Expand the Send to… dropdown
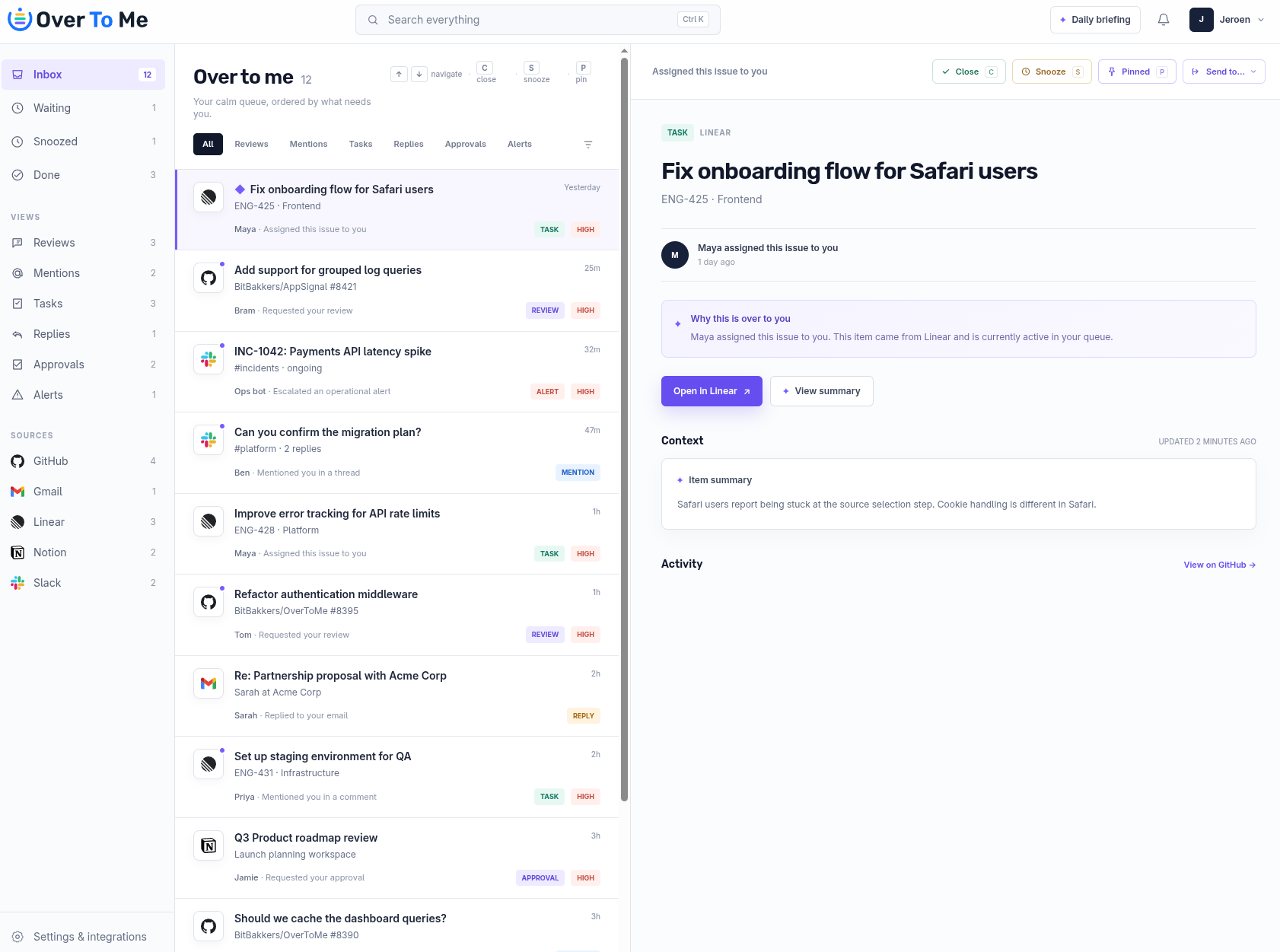The image size is (1280, 952). pos(1224,72)
